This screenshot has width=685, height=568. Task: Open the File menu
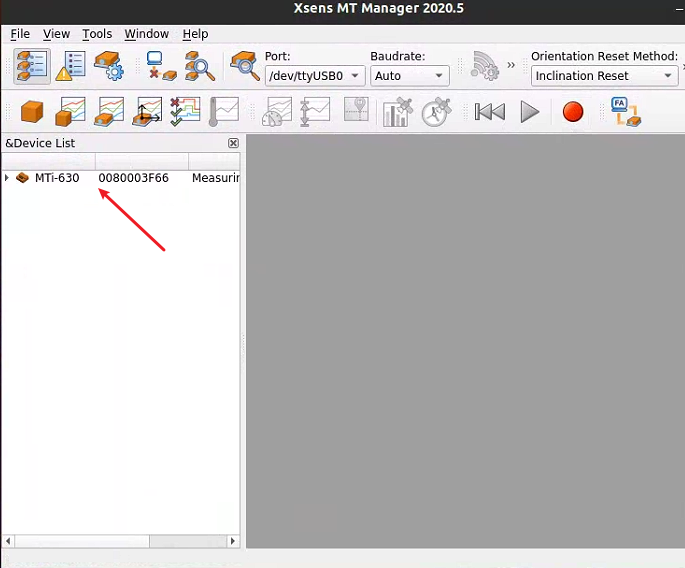coord(20,34)
